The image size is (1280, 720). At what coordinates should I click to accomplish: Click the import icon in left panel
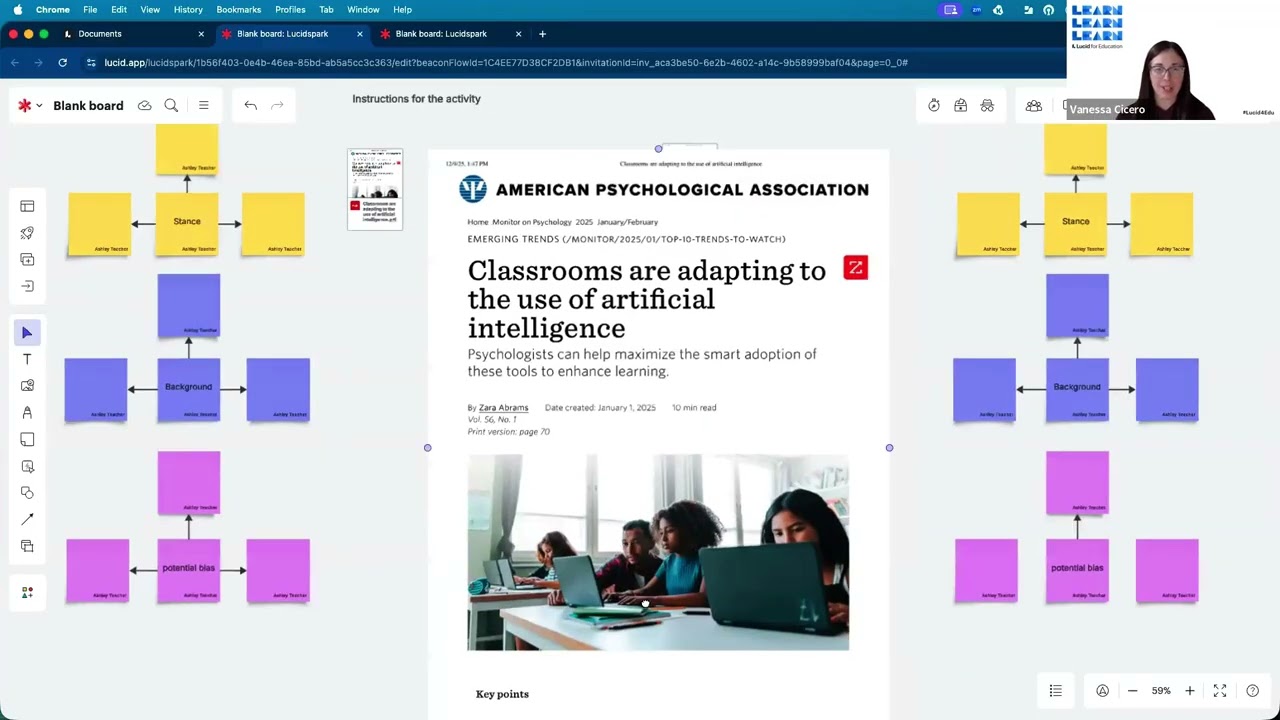tap(27, 286)
